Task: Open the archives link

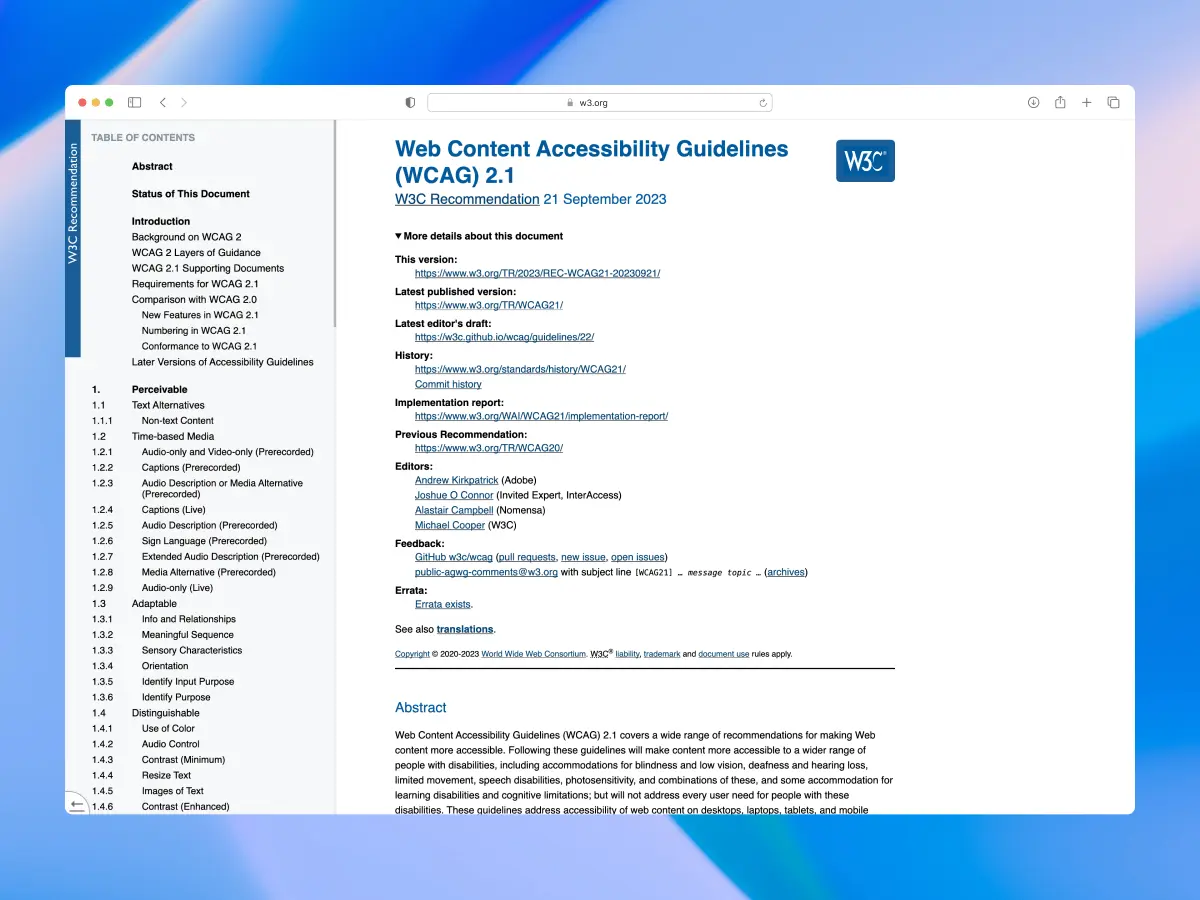Action: pyautogui.click(x=785, y=572)
